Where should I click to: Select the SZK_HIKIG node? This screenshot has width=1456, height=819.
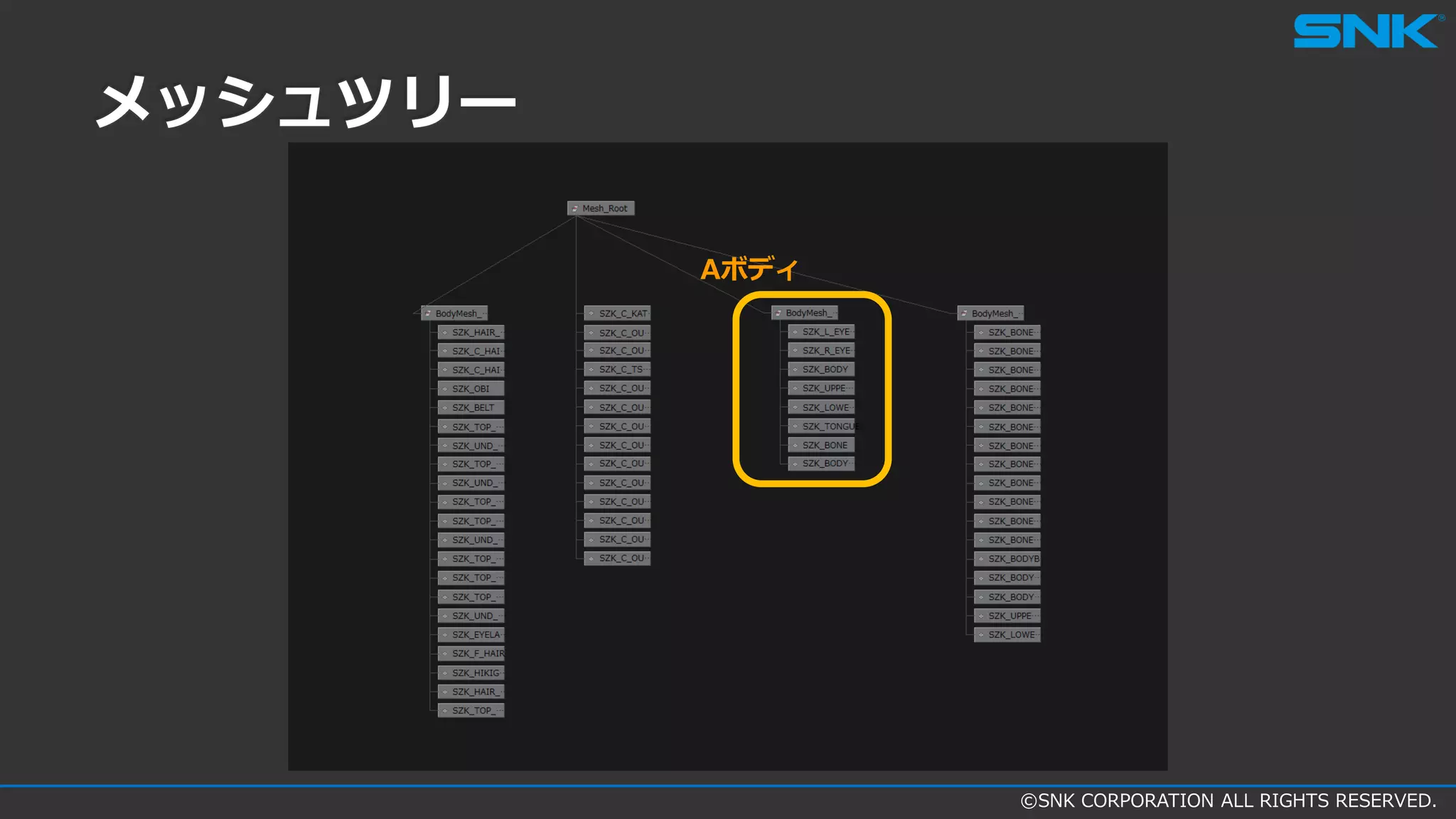471,673
